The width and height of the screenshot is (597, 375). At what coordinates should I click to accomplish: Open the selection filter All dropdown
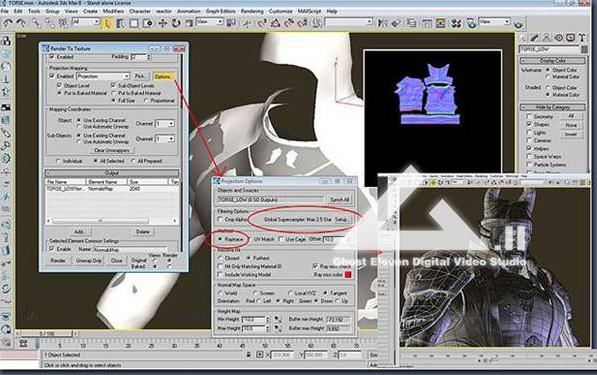point(86,22)
